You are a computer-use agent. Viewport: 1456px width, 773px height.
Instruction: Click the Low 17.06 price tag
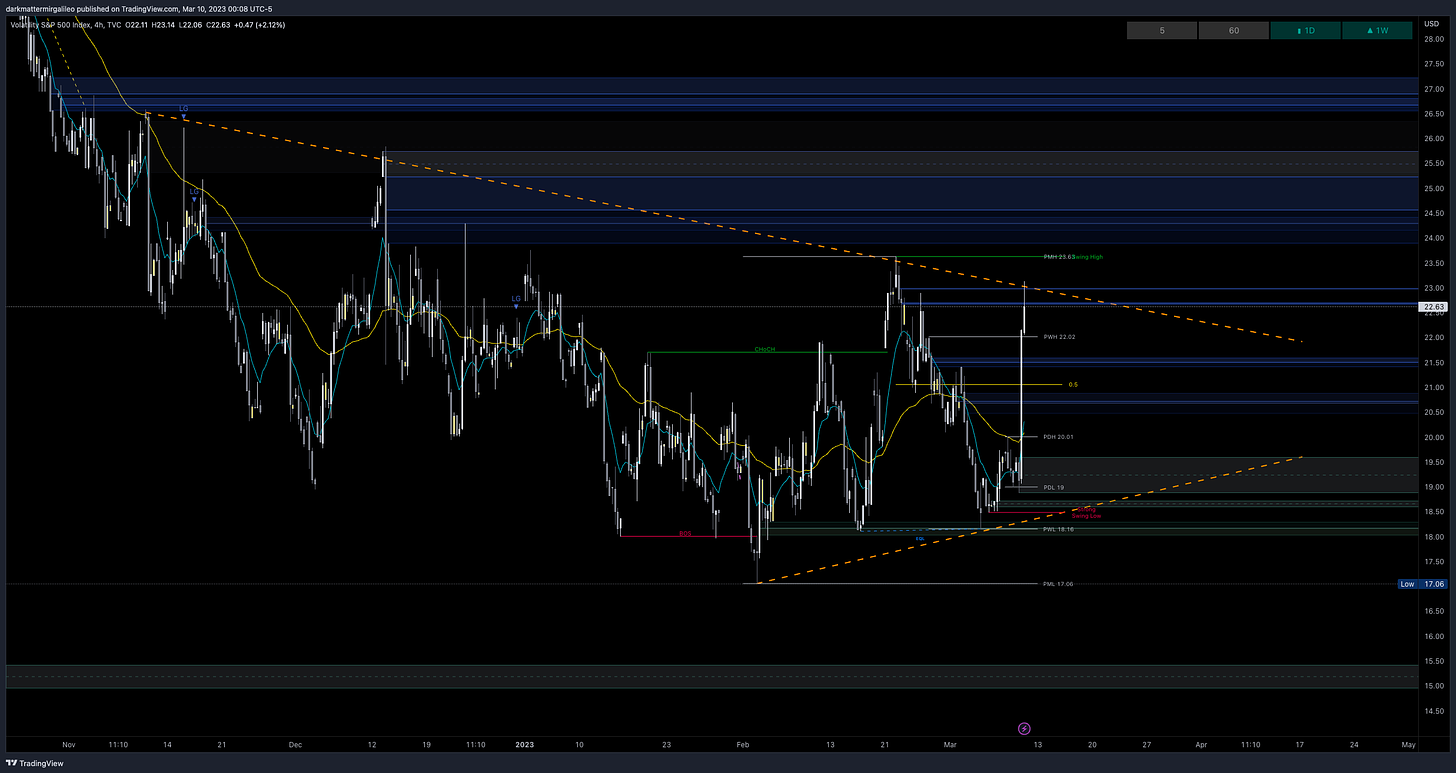[1422, 584]
